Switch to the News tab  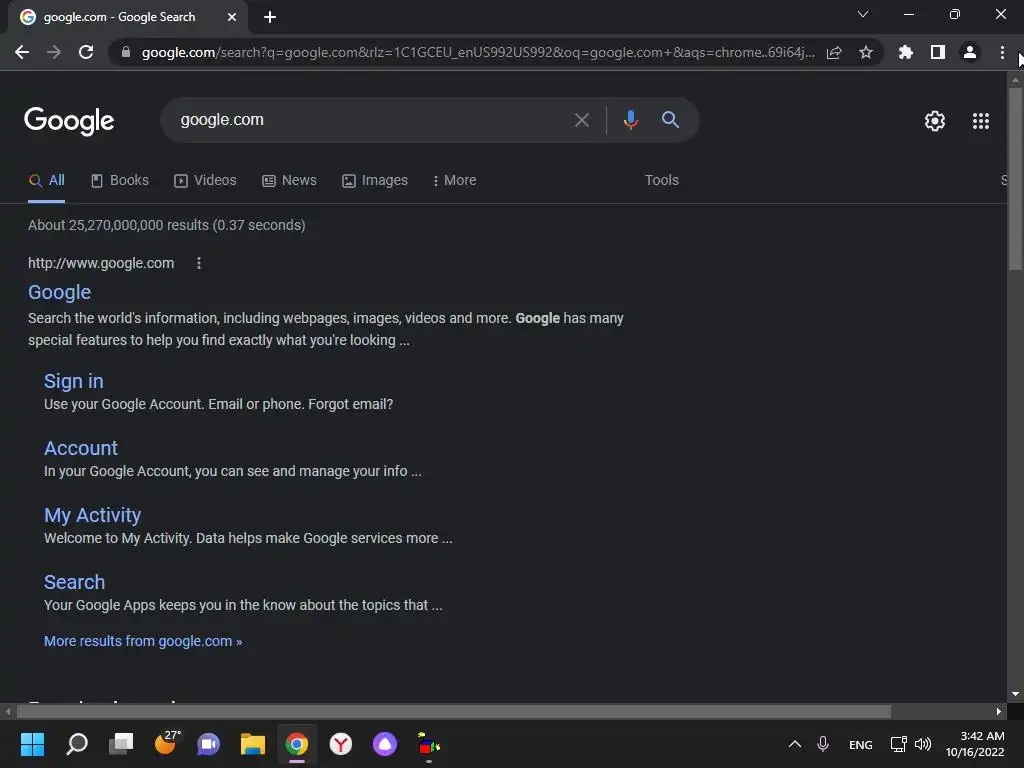click(x=289, y=180)
